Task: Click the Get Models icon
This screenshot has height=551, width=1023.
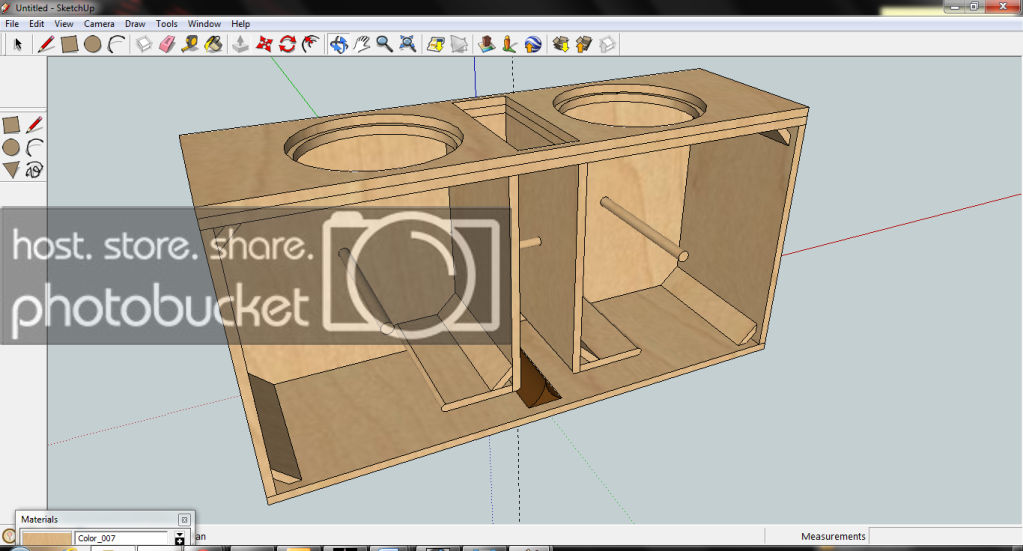Action: (560, 44)
